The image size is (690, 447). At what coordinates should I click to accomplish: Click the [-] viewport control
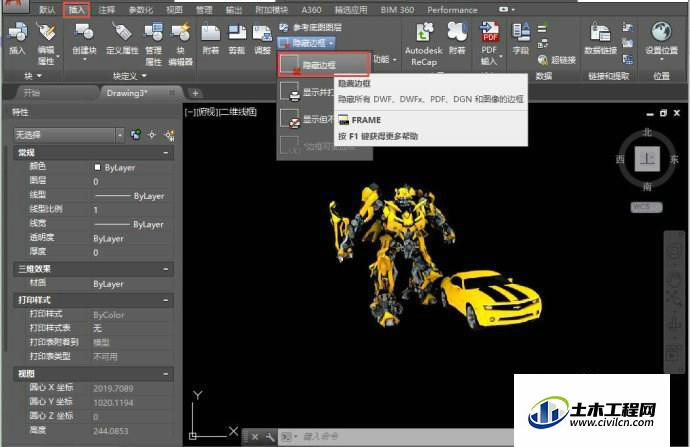[190, 112]
